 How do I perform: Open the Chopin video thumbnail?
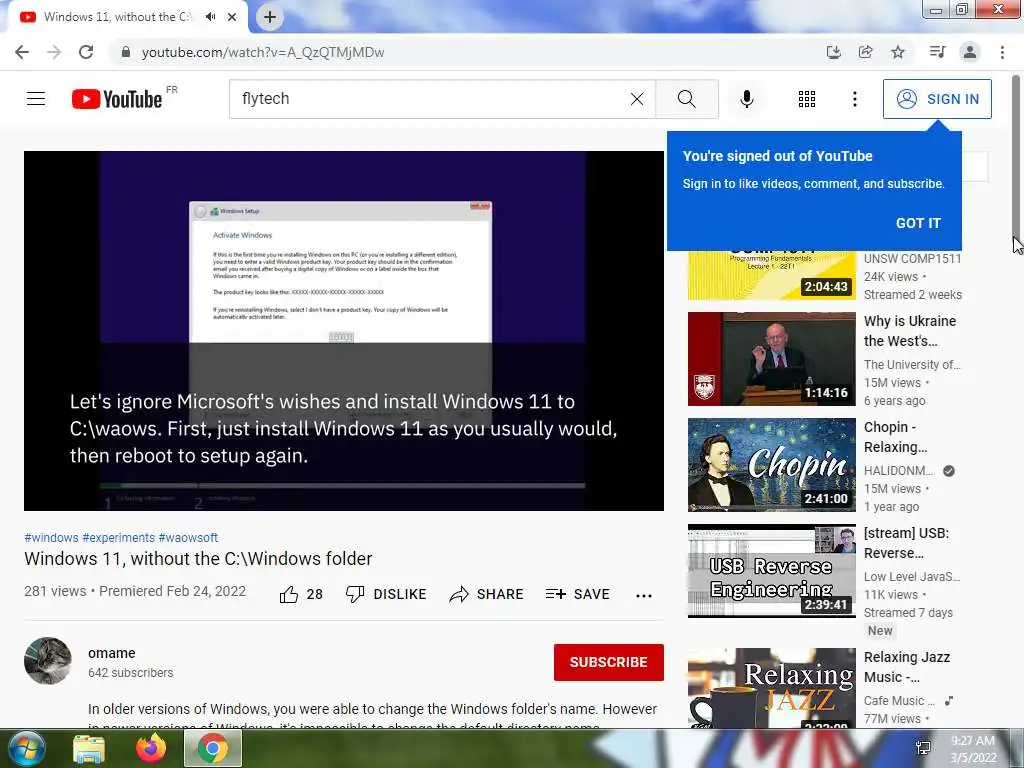(771, 465)
